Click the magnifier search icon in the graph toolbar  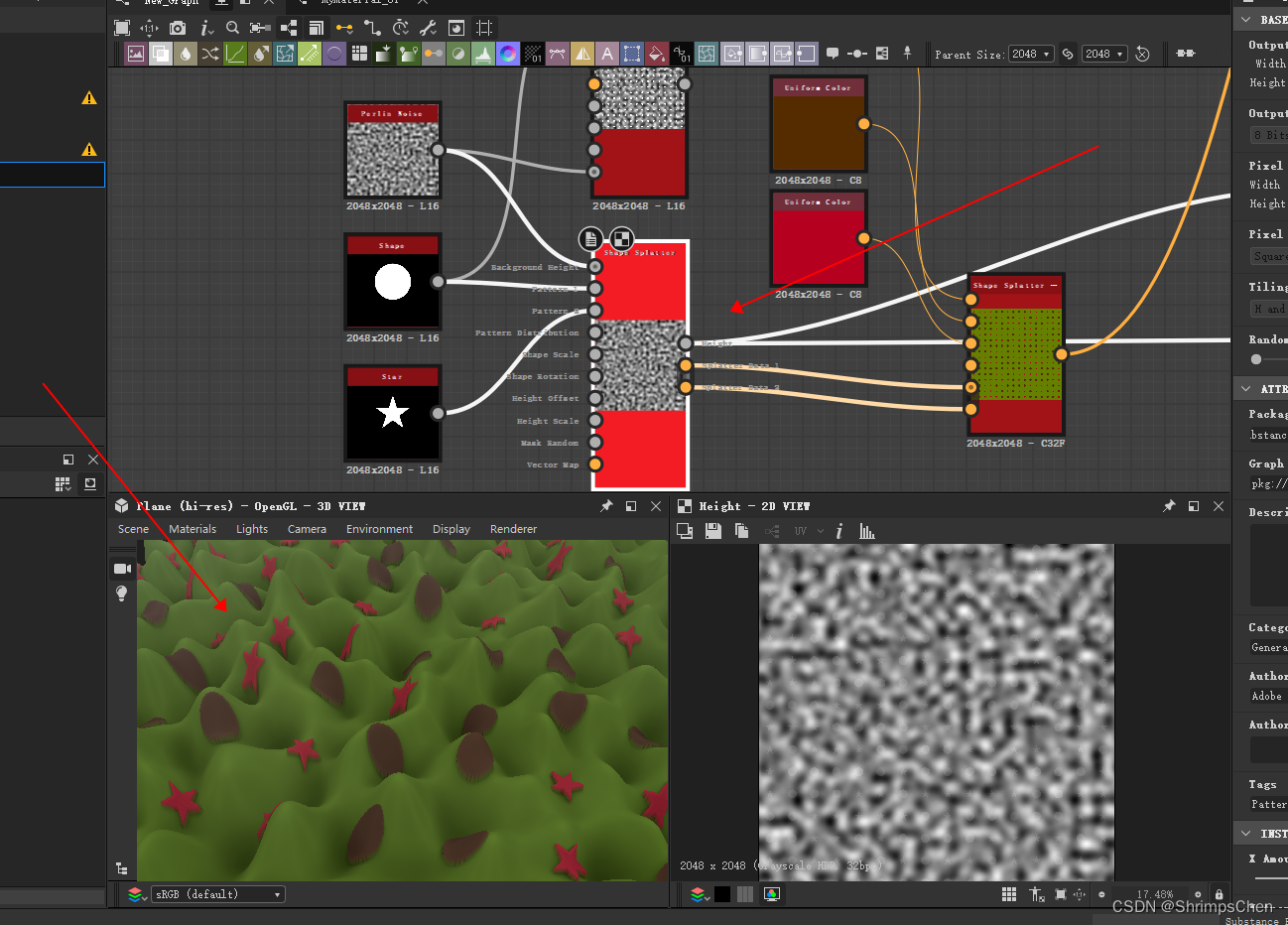click(232, 28)
